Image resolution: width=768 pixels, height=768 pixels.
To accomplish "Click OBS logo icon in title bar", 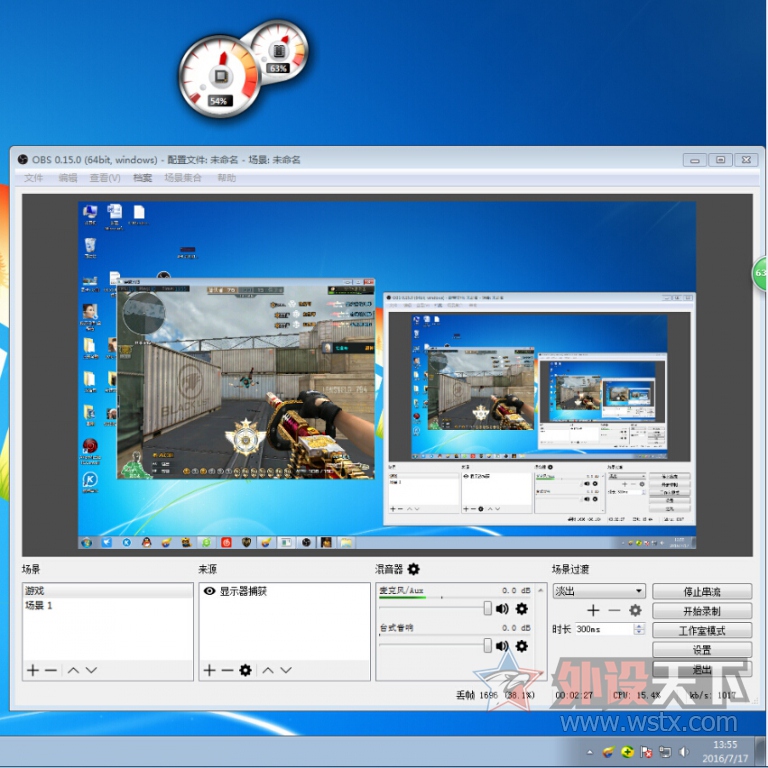I will (23, 160).
